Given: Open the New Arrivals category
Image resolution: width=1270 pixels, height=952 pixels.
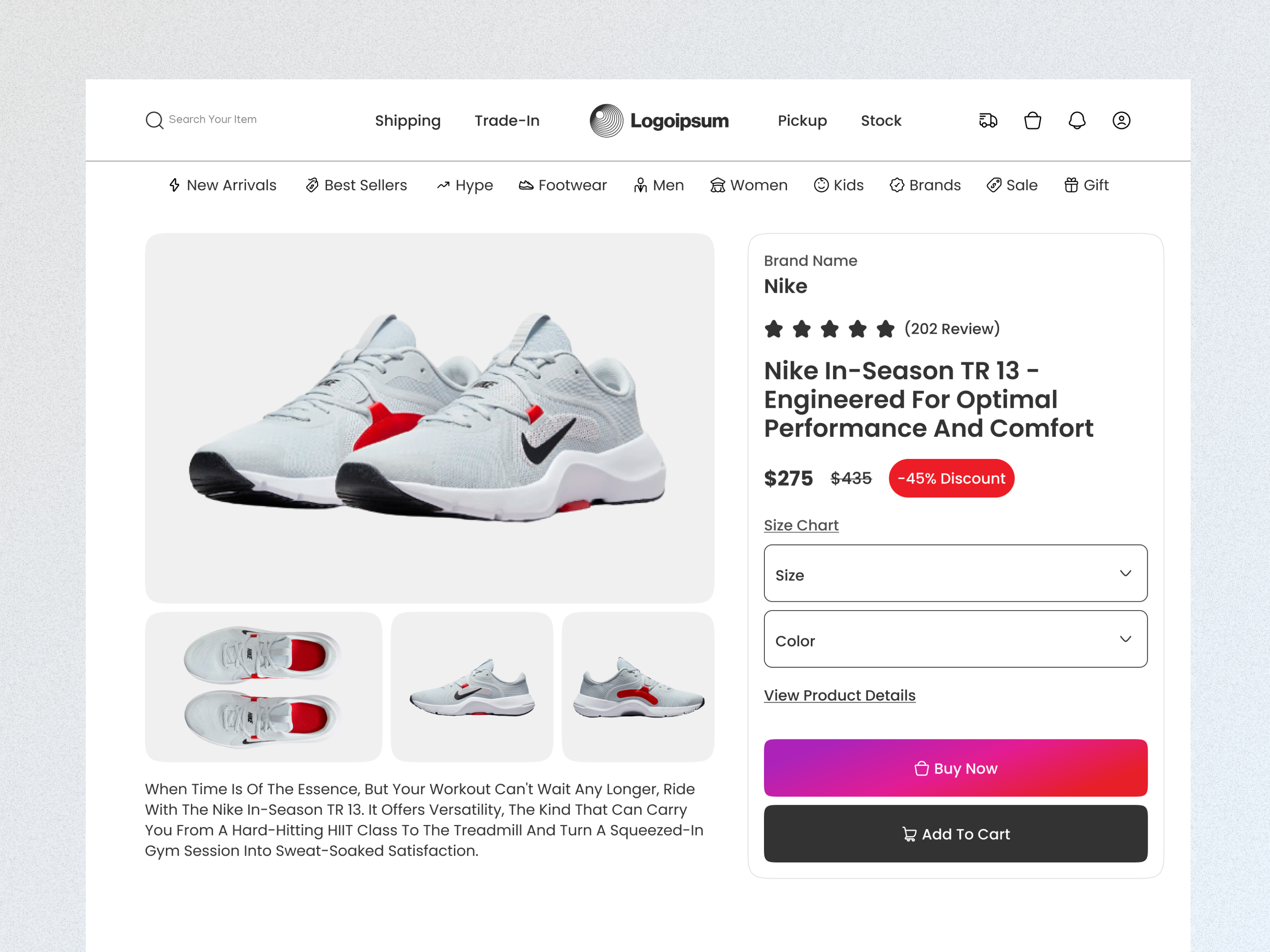Looking at the screenshot, I should coord(223,185).
